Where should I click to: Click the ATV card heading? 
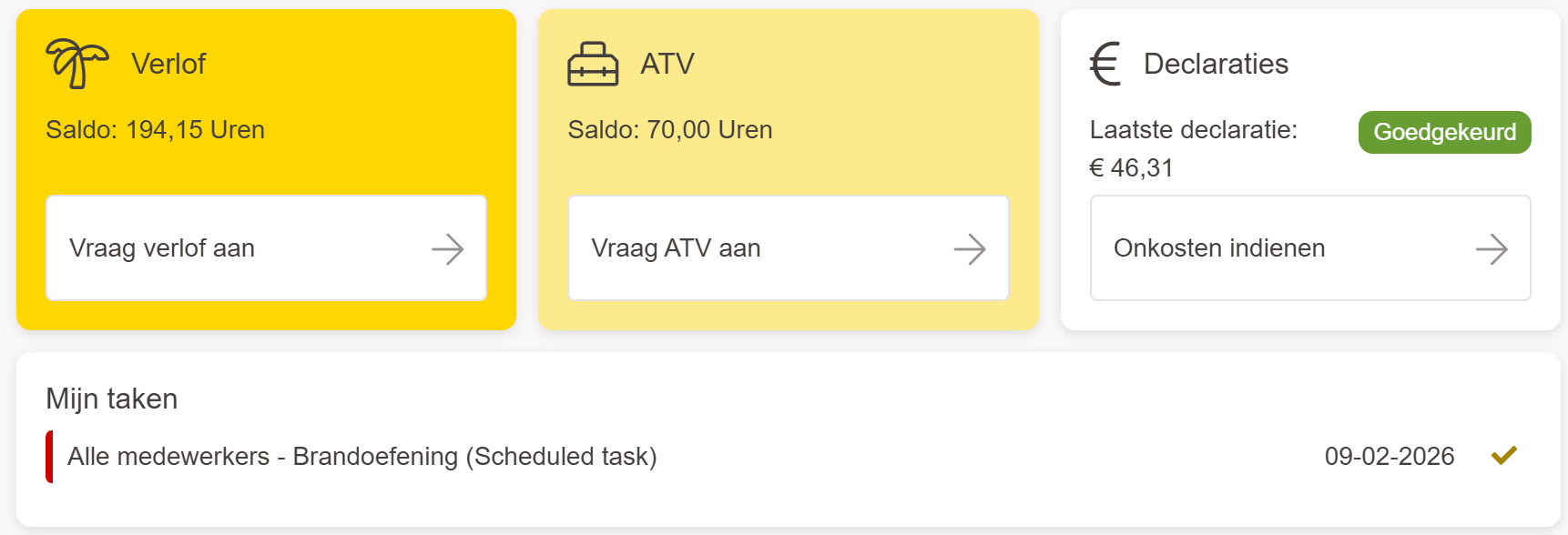click(x=667, y=64)
